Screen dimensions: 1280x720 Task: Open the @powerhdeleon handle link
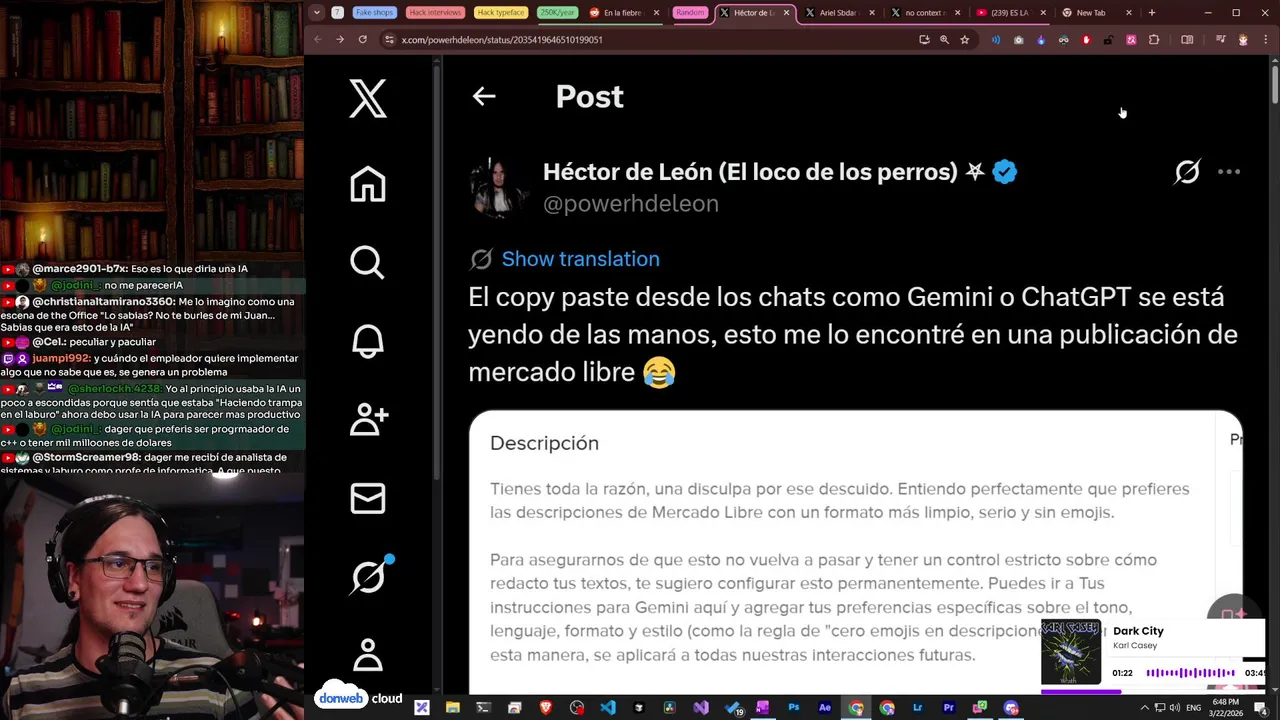pos(631,204)
